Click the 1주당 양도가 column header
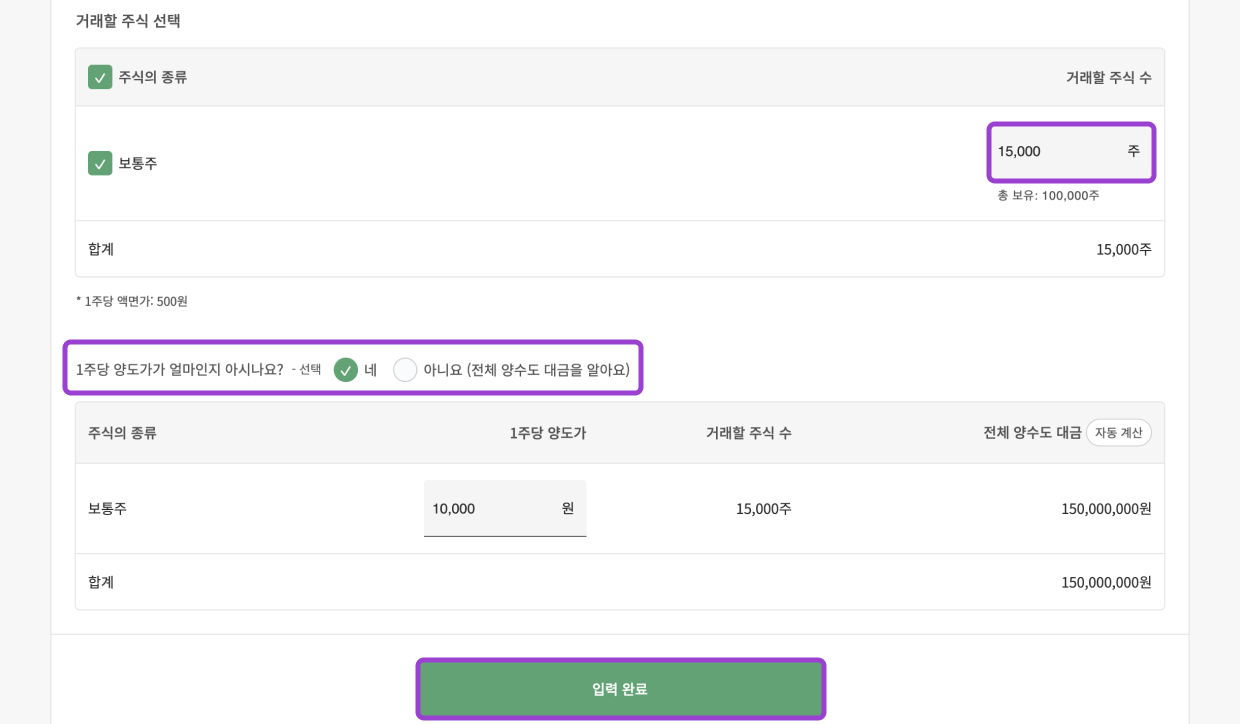1240x724 pixels. point(547,433)
